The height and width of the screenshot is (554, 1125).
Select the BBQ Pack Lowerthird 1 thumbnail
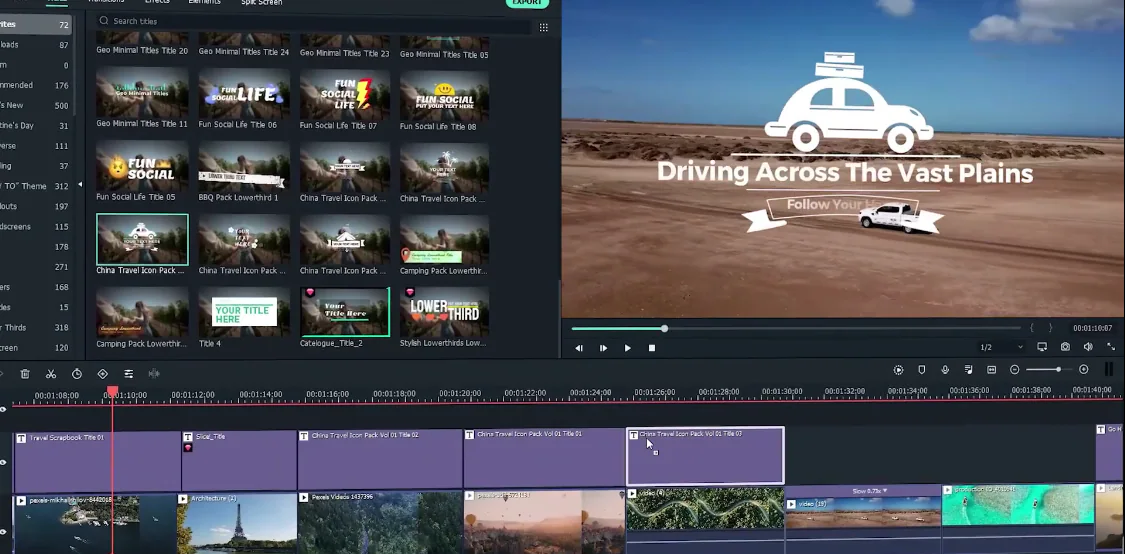pos(244,166)
